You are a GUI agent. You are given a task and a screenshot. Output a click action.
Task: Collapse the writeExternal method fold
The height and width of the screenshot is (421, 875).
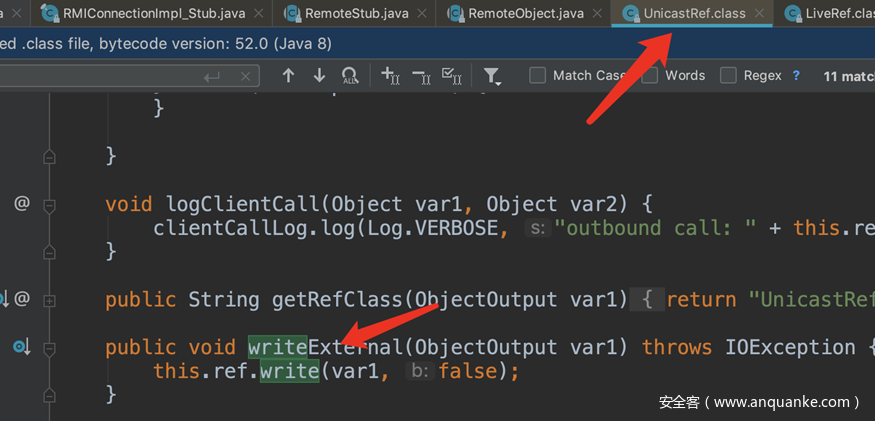point(49,348)
